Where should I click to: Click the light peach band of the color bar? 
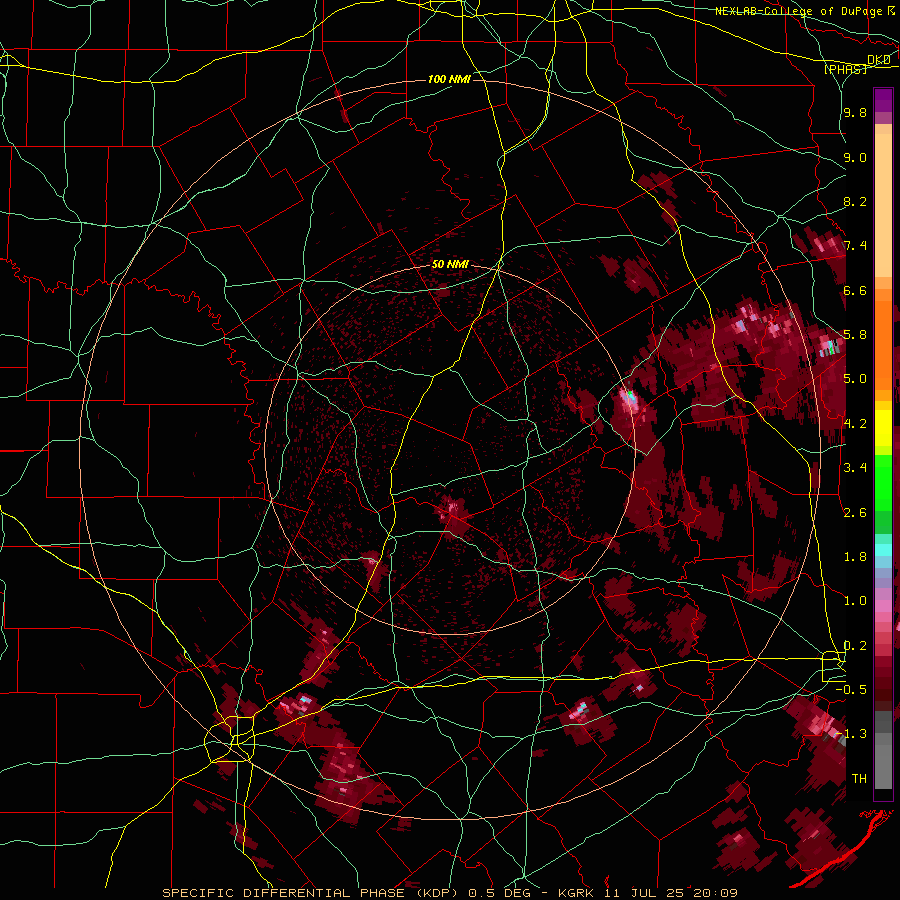coord(883,207)
